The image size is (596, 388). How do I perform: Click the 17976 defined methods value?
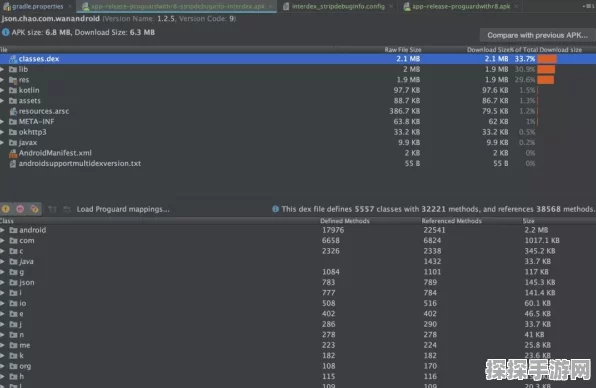333,230
